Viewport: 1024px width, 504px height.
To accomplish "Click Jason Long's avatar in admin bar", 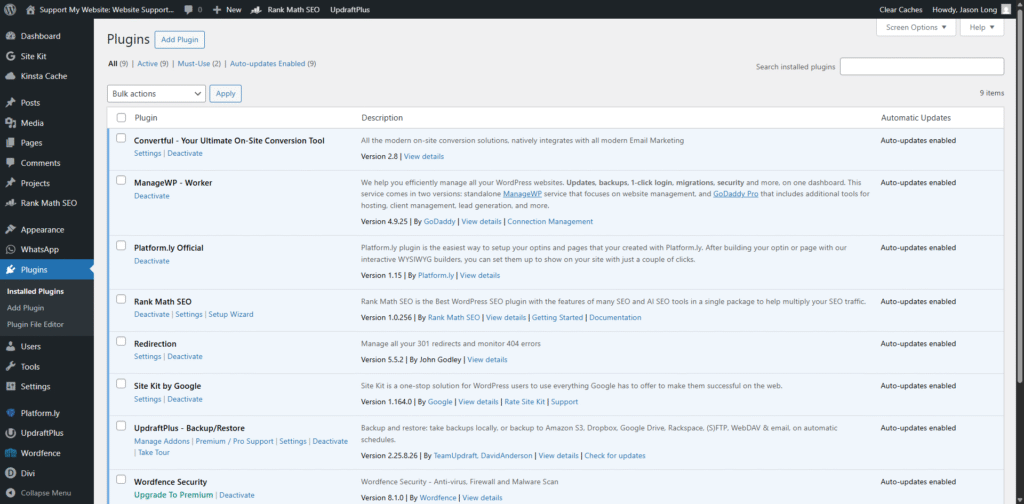I will [1005, 10].
